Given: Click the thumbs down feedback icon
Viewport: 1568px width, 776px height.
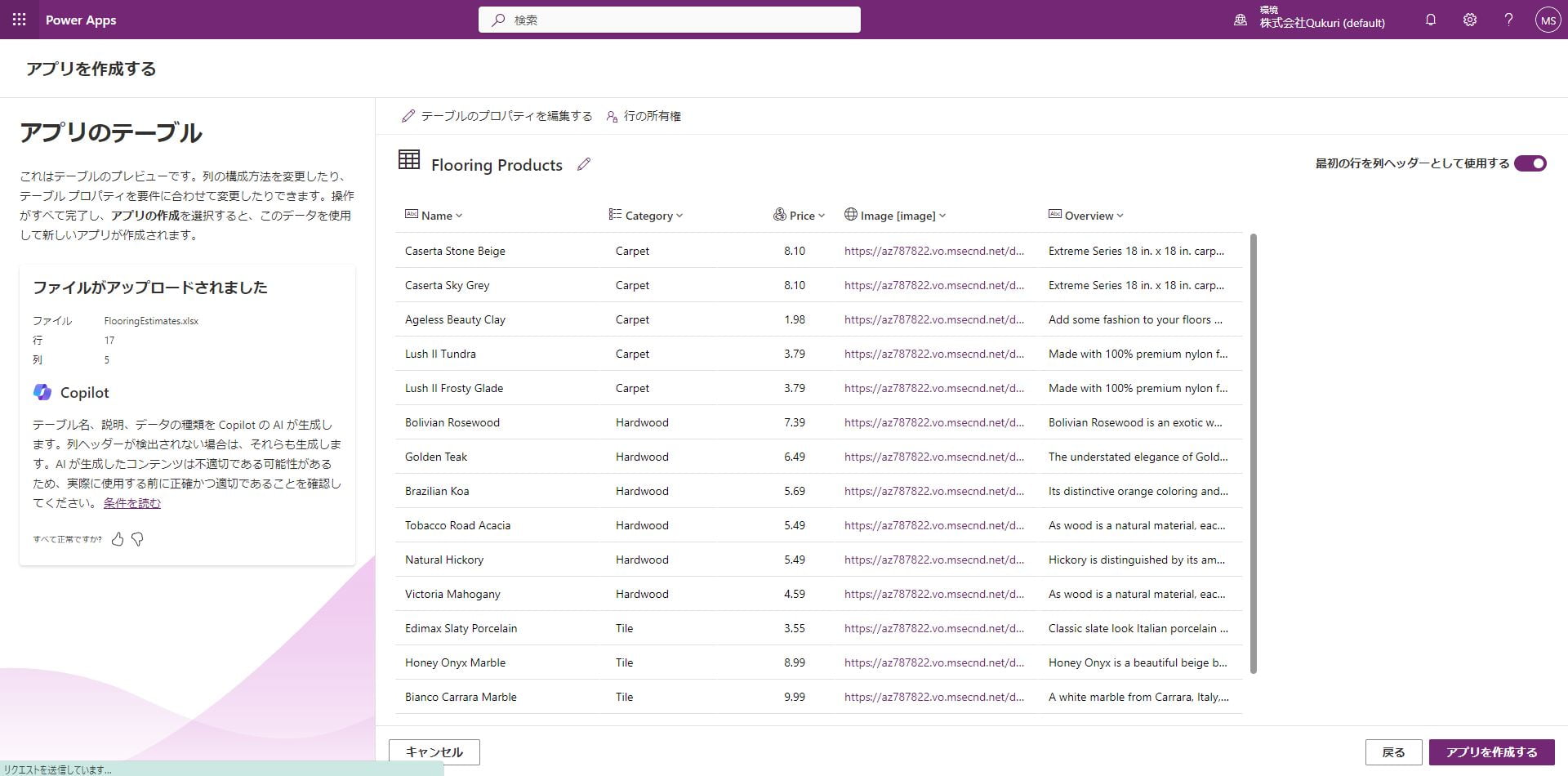Looking at the screenshot, I should tap(137, 539).
